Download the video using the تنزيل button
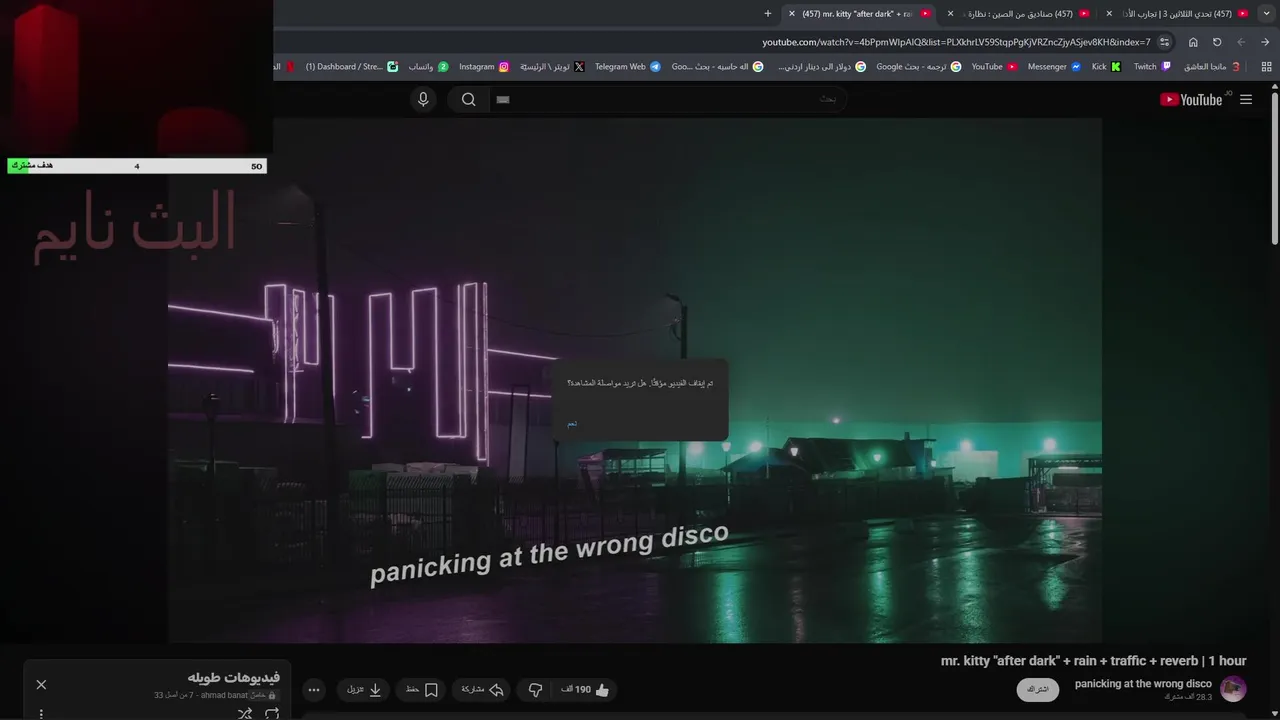This screenshot has height=720, width=1280. (364, 689)
